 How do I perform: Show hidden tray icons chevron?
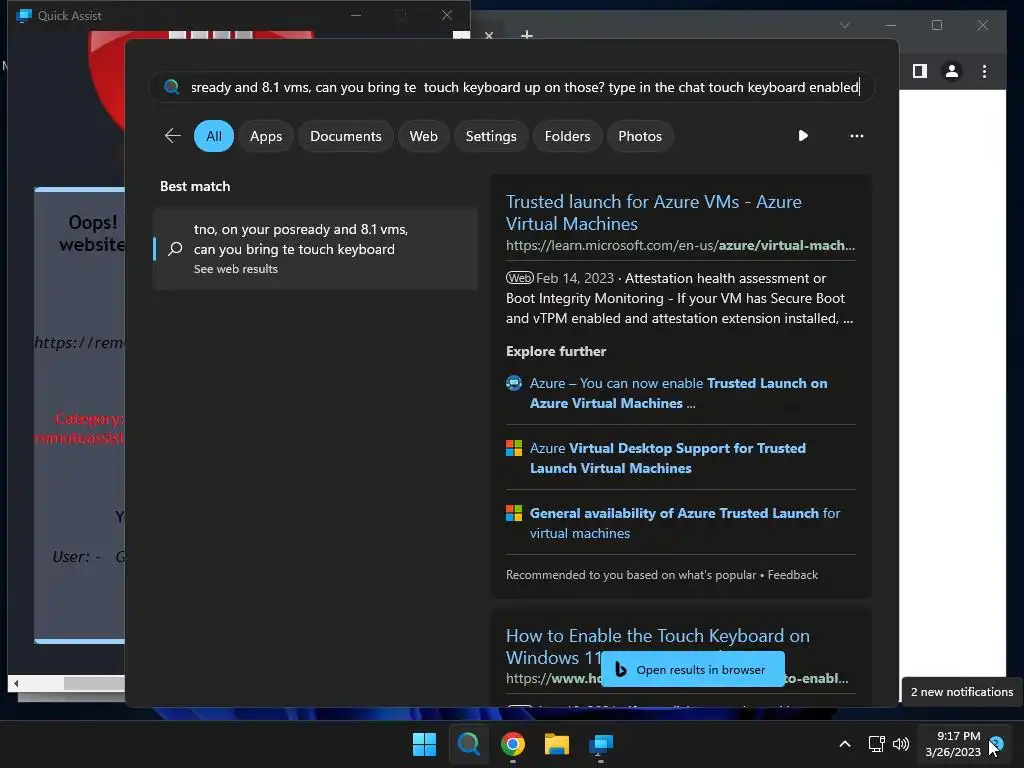(844, 744)
